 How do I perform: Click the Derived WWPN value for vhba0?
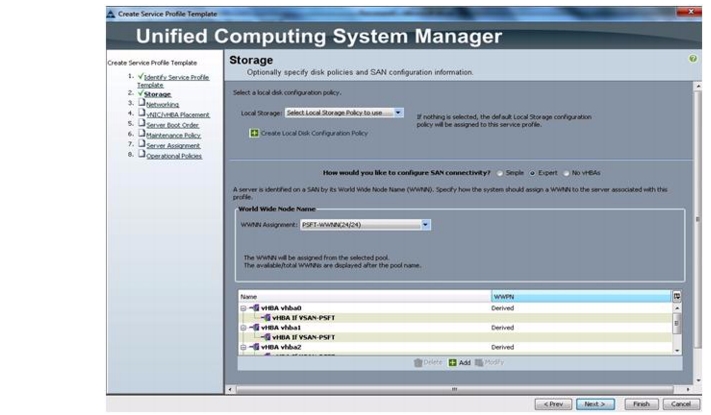point(502,308)
